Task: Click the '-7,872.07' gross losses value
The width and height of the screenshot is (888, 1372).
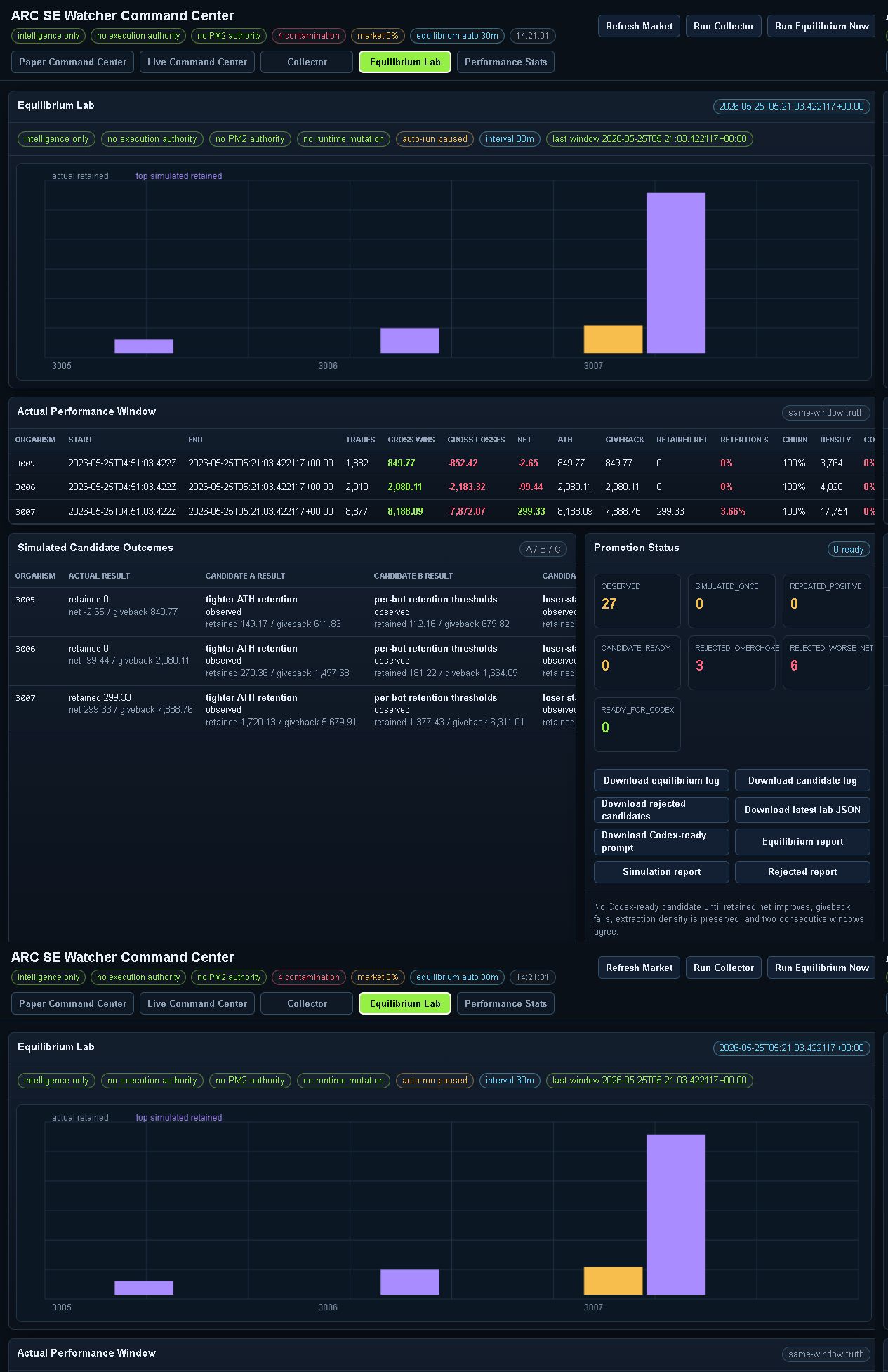Action: 466,512
